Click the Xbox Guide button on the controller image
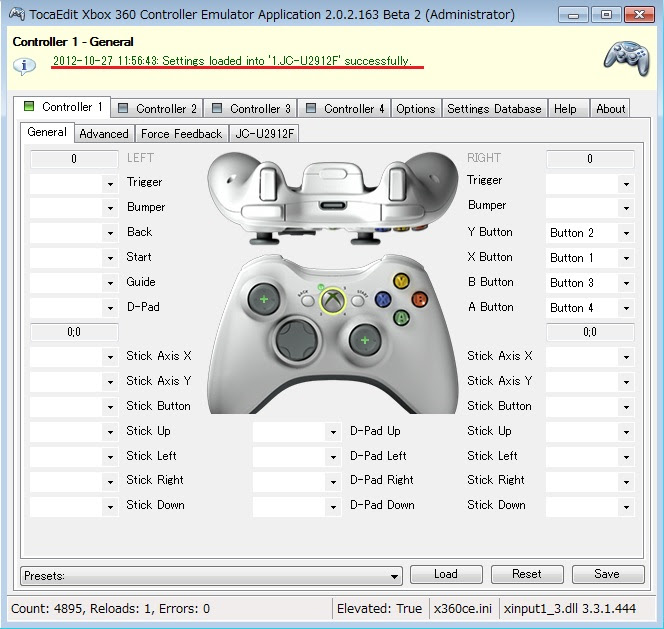 [333, 301]
